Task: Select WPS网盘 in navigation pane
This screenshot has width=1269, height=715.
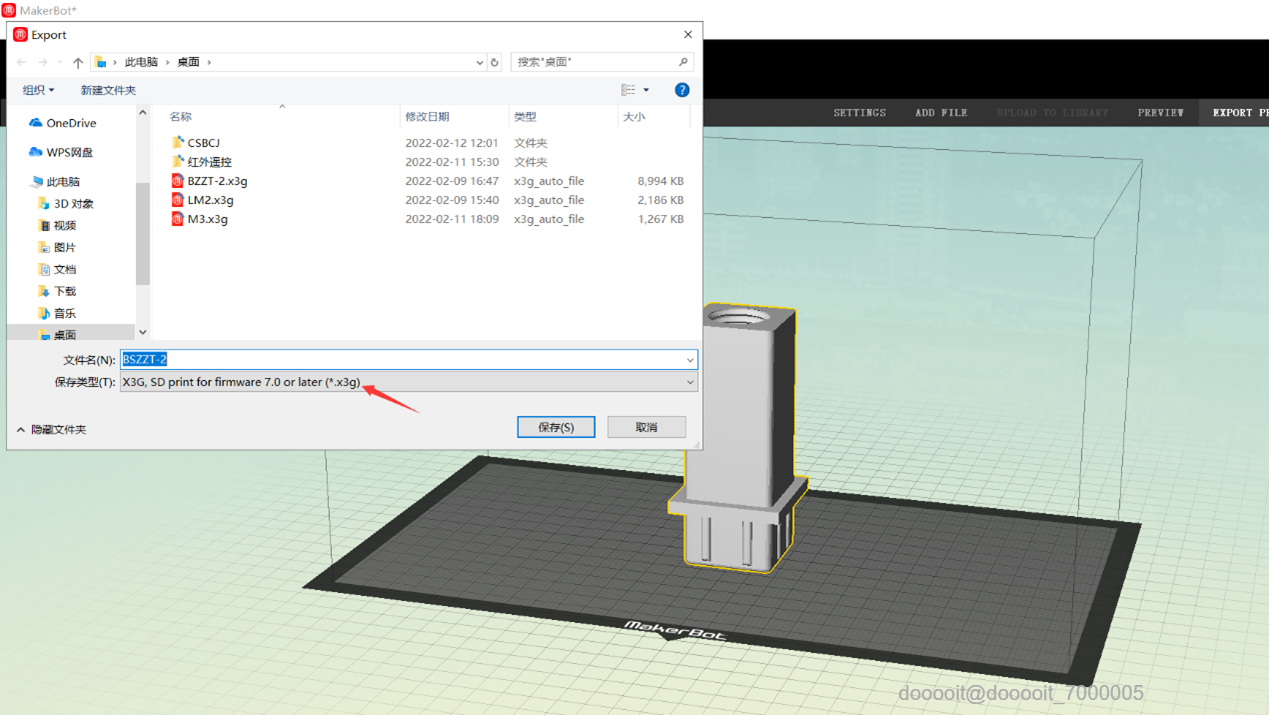Action: pyautogui.click(x=69, y=152)
